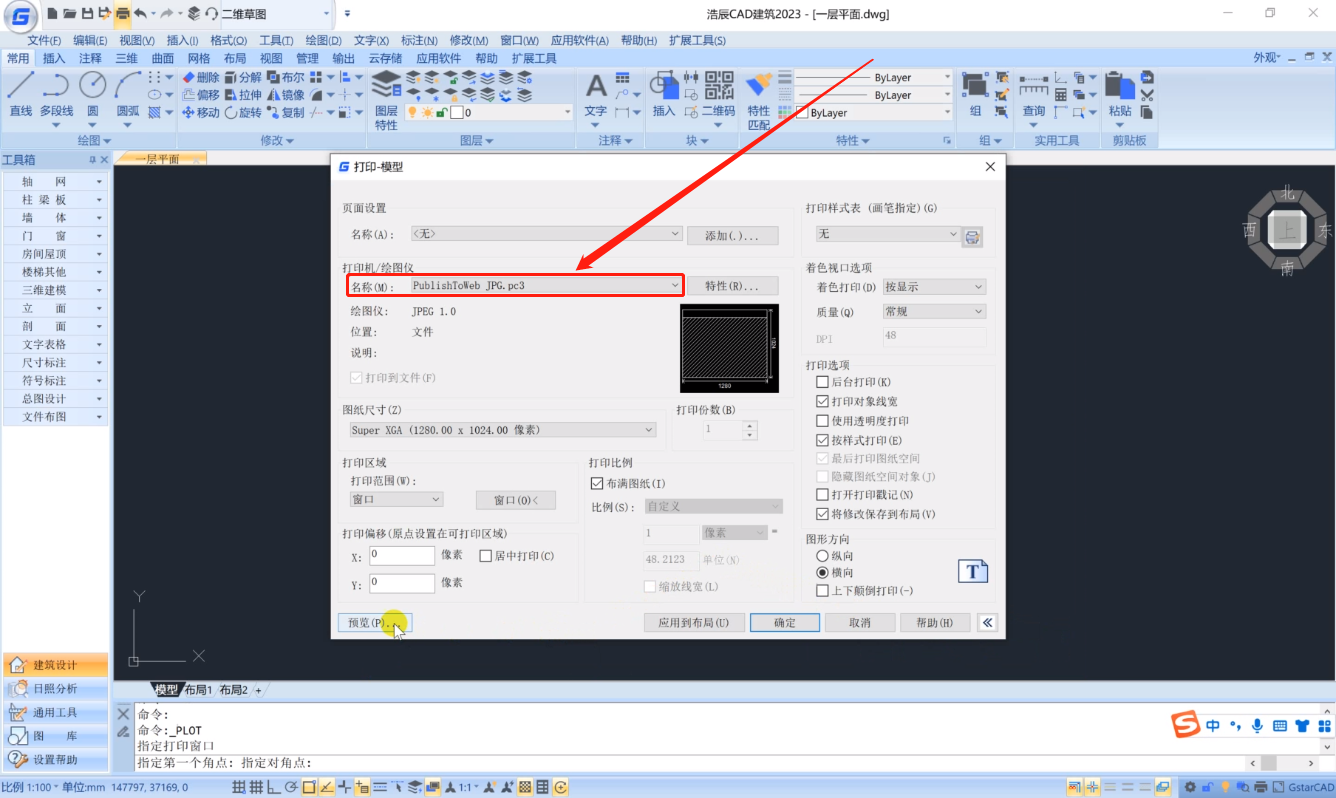1336x798 pixels.
Task: Click the 确定 OK button
Action: point(785,622)
